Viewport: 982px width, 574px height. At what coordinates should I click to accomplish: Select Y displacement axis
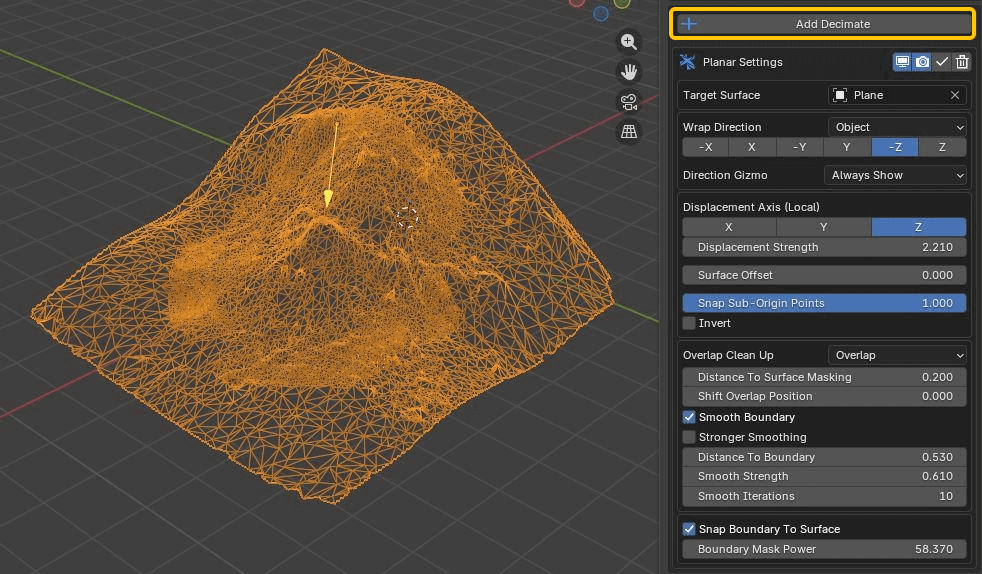(x=824, y=227)
